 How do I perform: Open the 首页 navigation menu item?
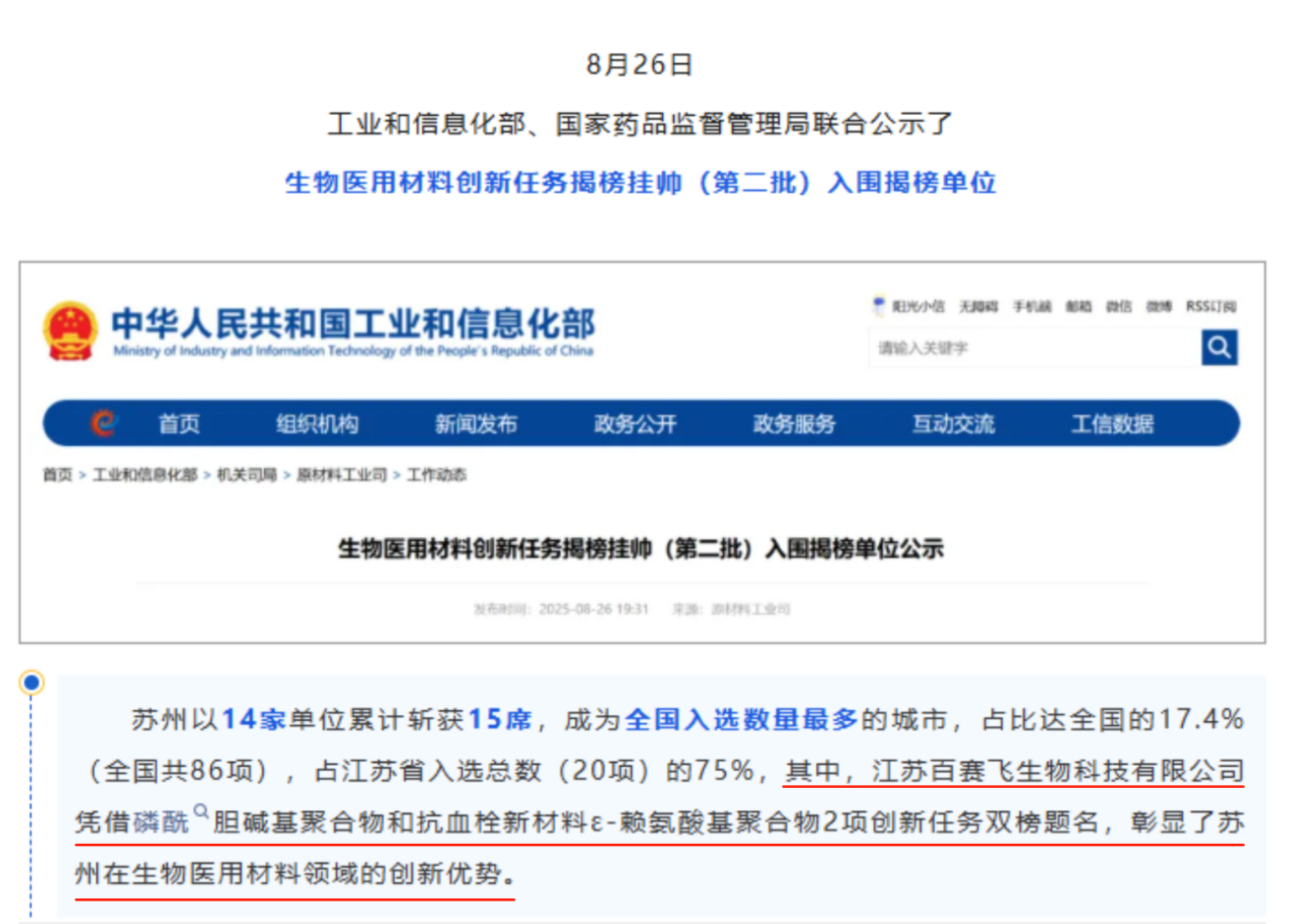(x=179, y=424)
